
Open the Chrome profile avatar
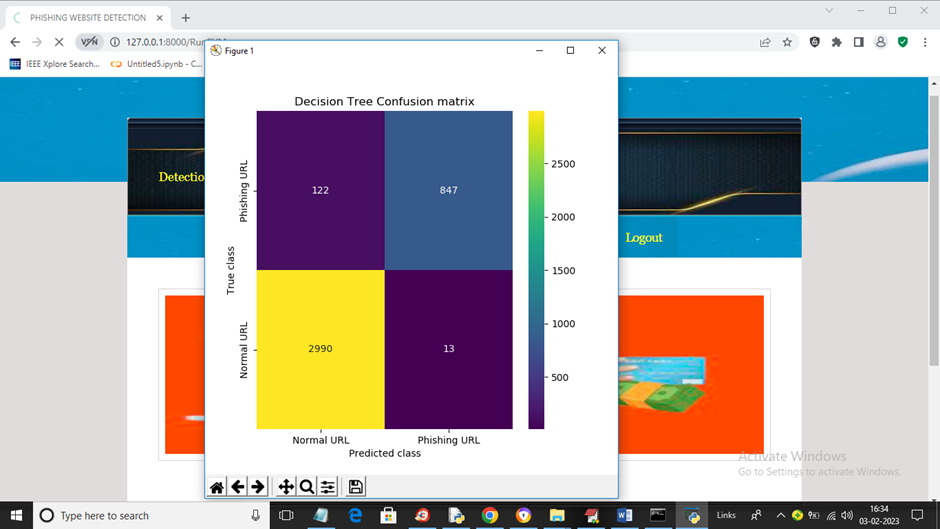tap(881, 42)
